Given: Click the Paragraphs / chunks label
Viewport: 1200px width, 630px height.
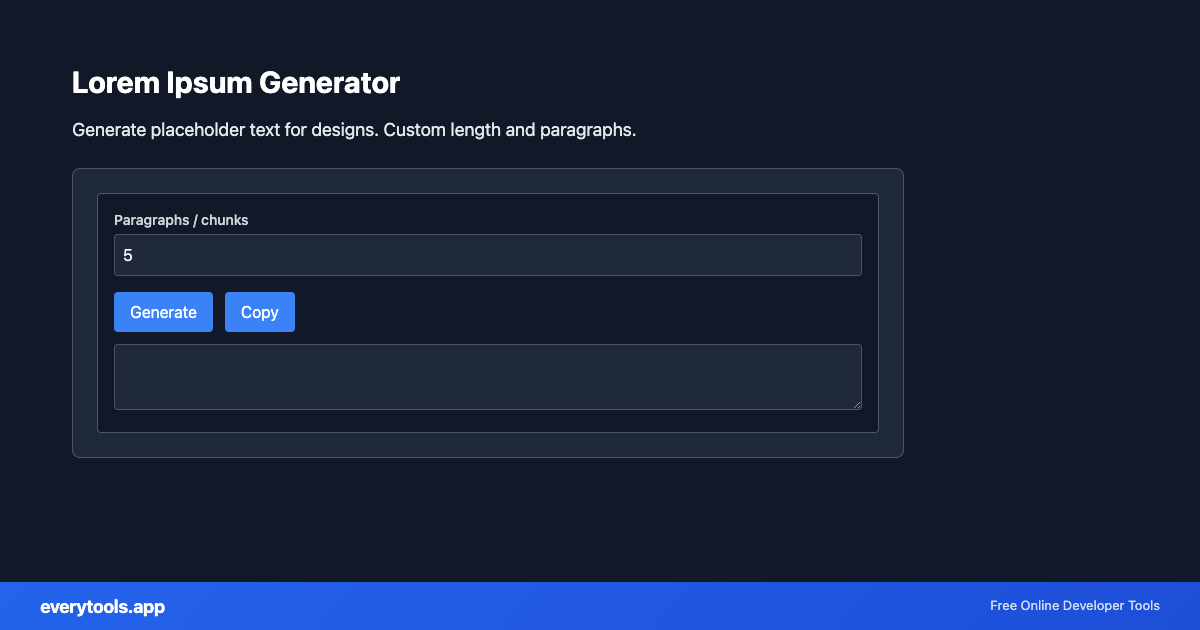Looking at the screenshot, I should (181, 220).
